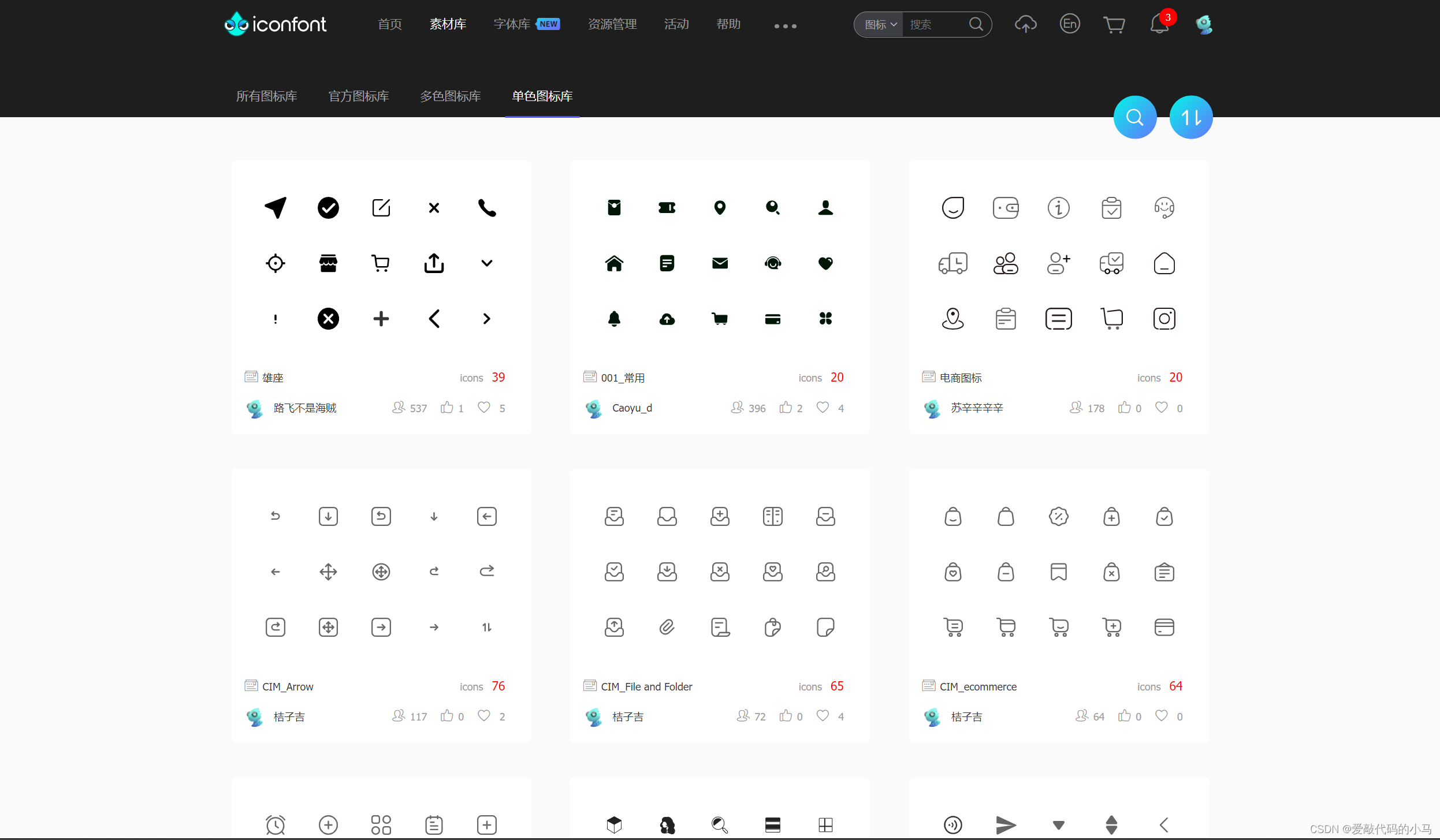Favorite the CIM_File and Folder set
Image resolution: width=1440 pixels, height=840 pixels.
click(x=823, y=715)
